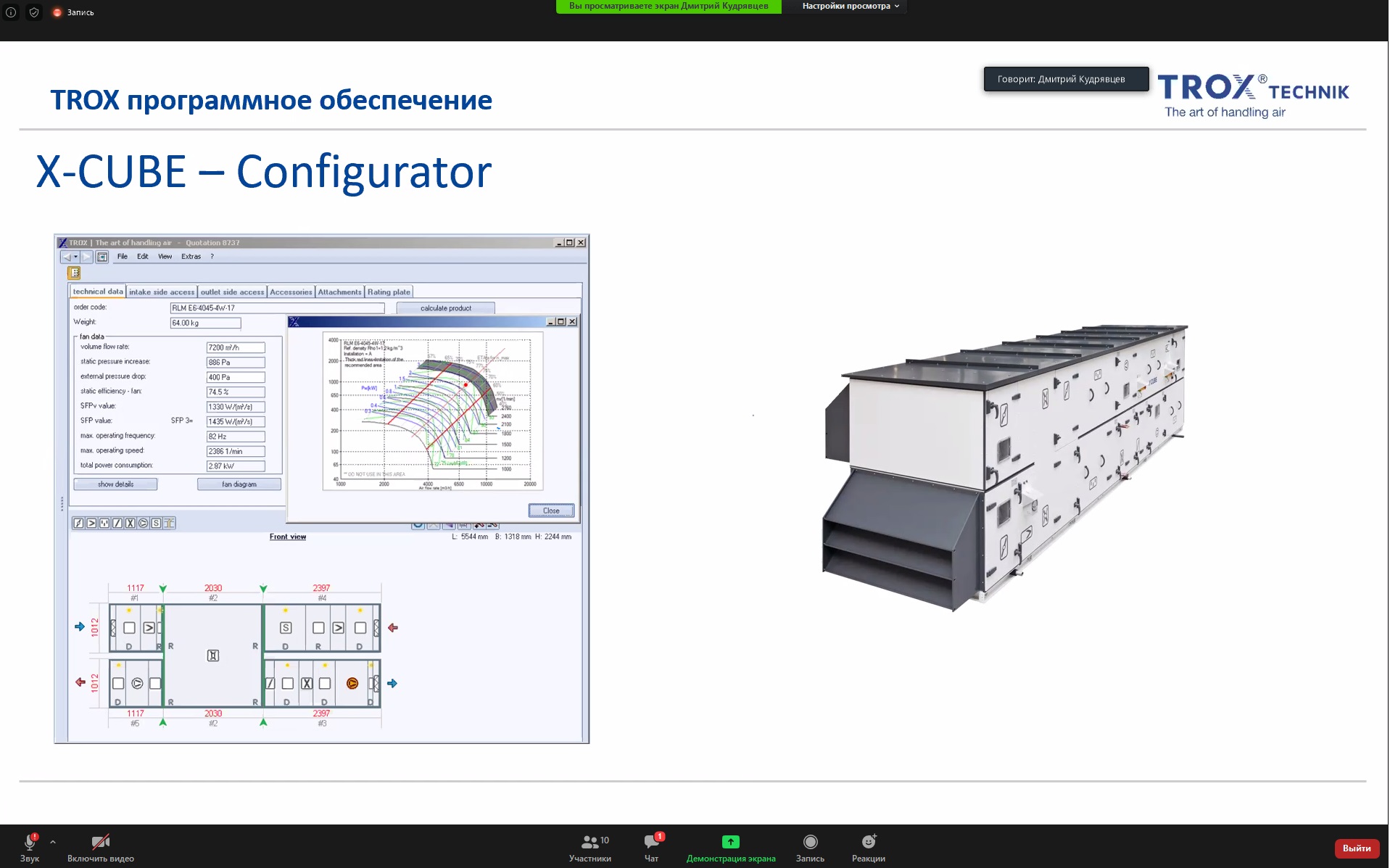Open the Участники participants panel
1390x868 pixels.
590,847
